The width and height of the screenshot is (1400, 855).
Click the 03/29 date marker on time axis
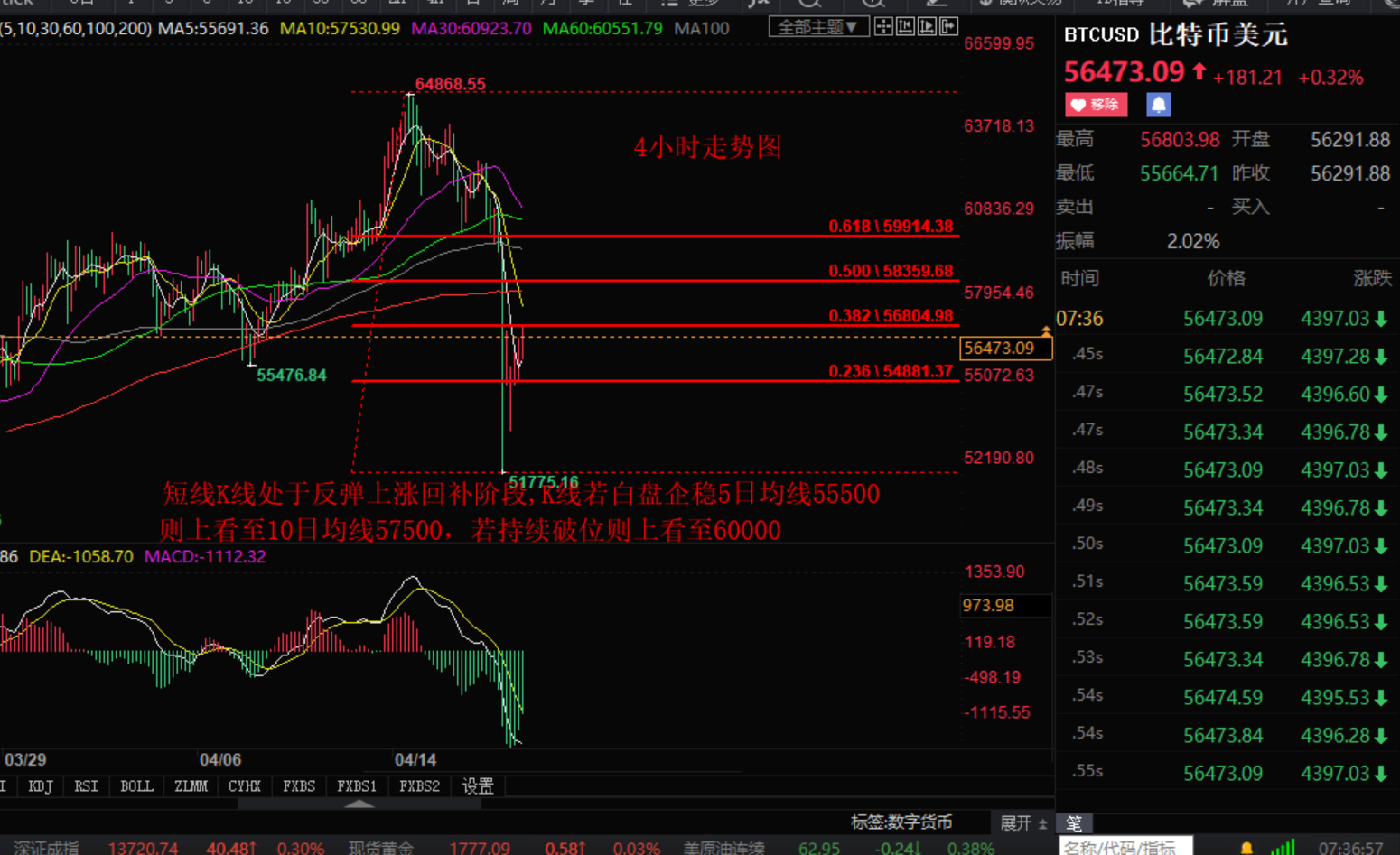pyautogui.click(x=25, y=760)
